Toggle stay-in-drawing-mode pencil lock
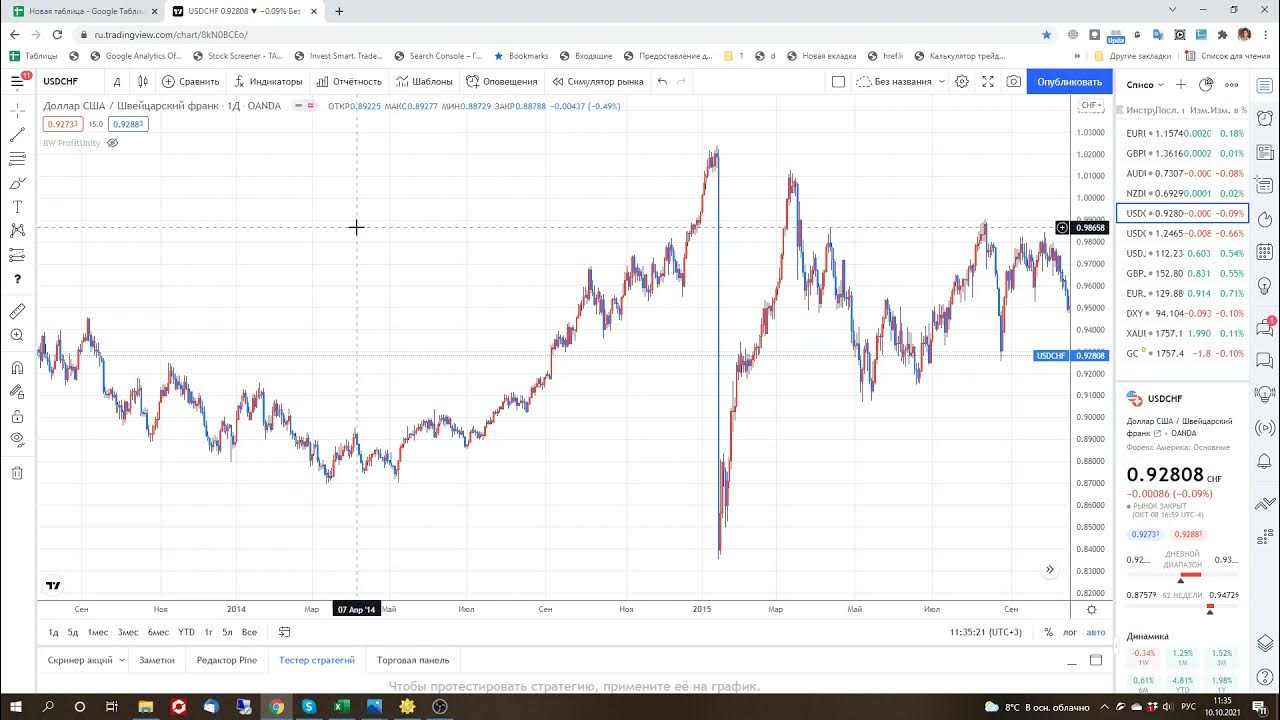This screenshot has width=1280, height=720. [x=17, y=392]
